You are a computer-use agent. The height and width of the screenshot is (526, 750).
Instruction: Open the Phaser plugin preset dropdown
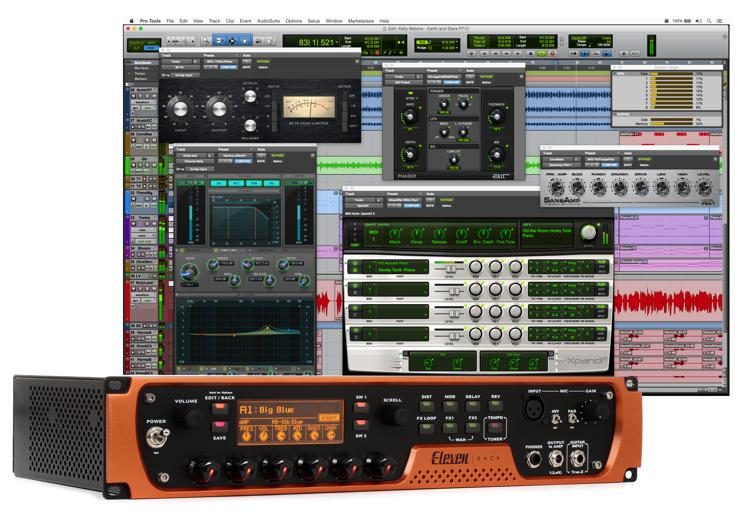443,77
